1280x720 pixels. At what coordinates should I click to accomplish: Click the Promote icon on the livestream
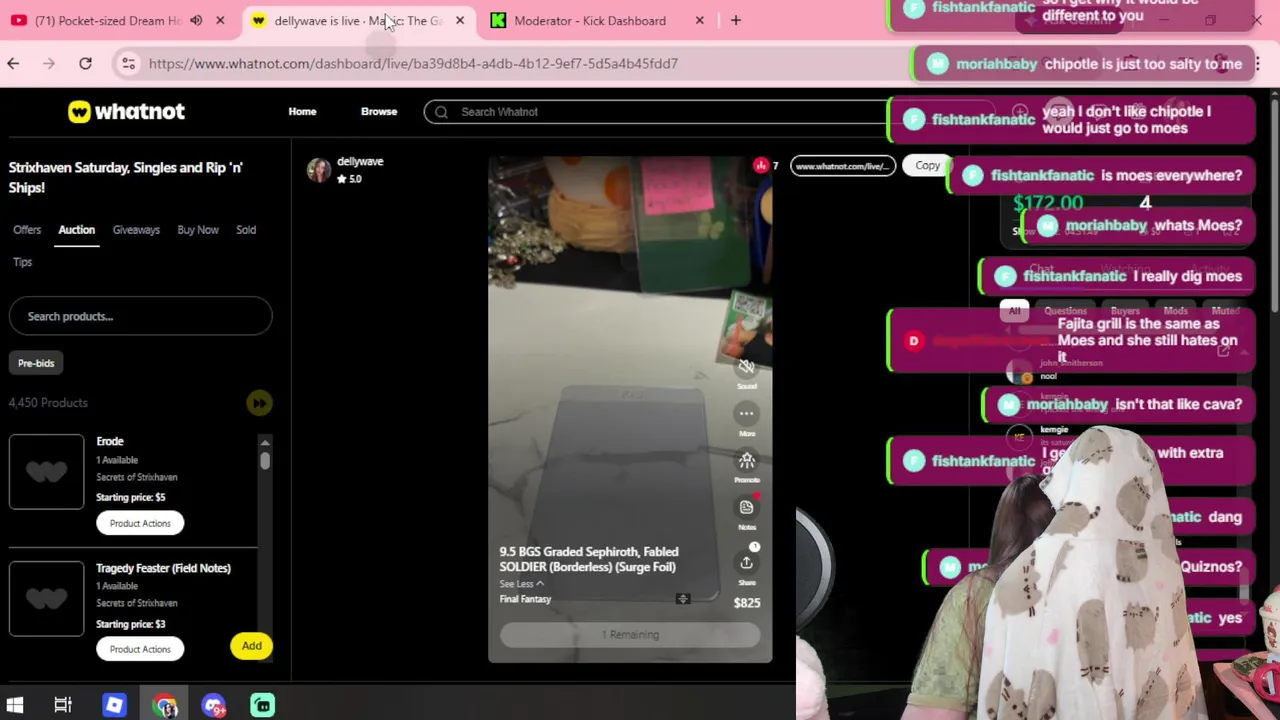coord(746,460)
